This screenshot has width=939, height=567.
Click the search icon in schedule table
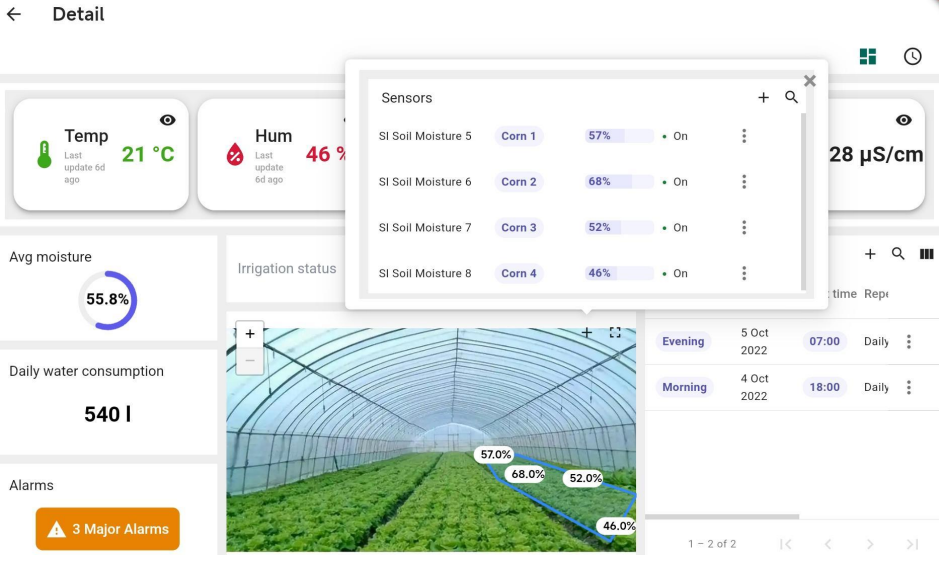coord(898,255)
